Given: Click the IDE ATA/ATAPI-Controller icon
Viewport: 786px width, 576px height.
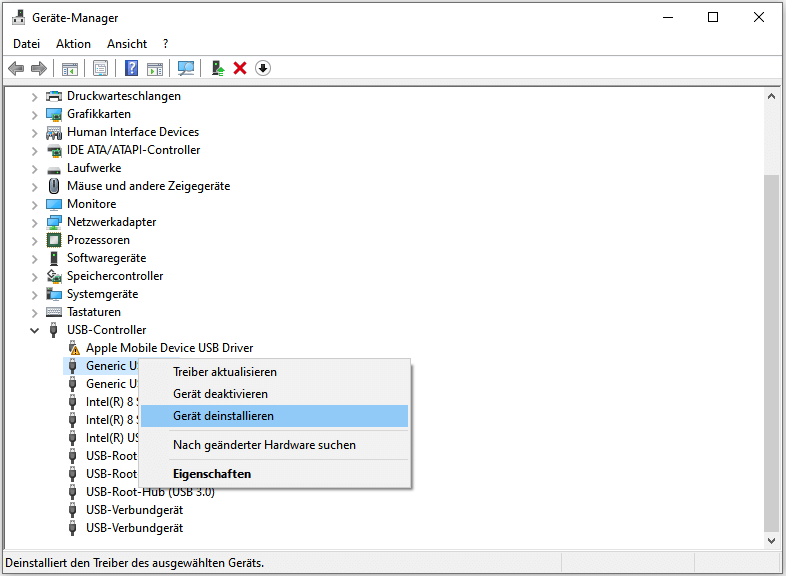Looking at the screenshot, I should click(x=54, y=150).
